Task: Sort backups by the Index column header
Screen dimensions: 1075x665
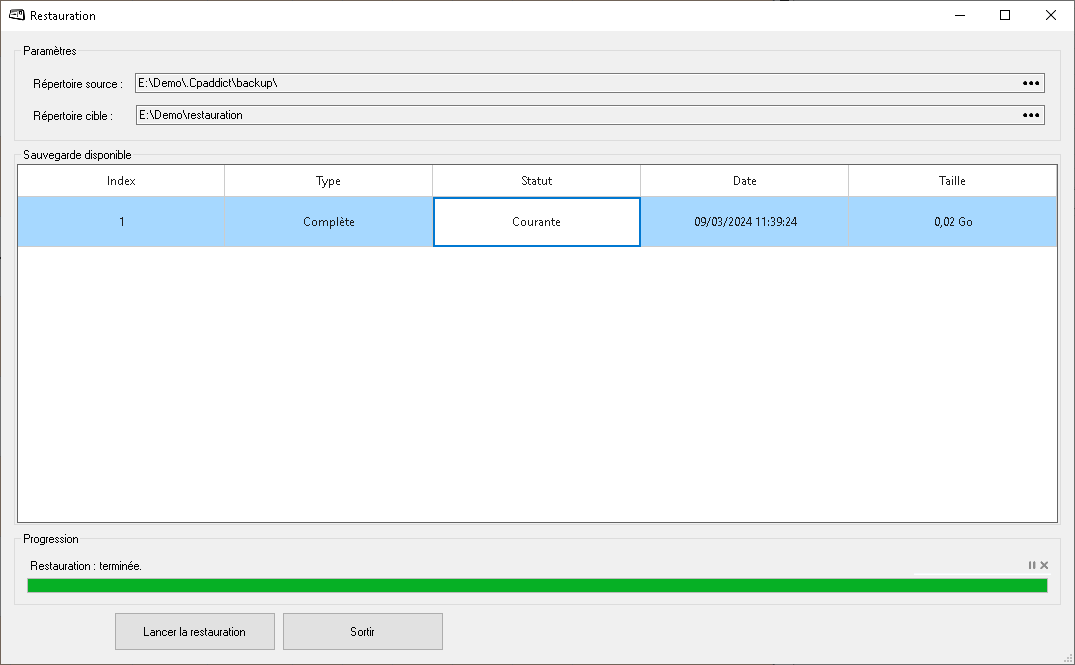Action: pos(121,181)
